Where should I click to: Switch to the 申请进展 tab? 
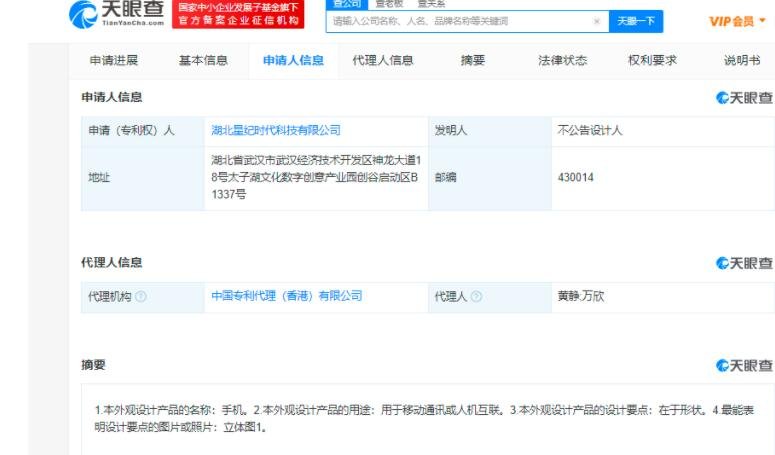coord(114,60)
